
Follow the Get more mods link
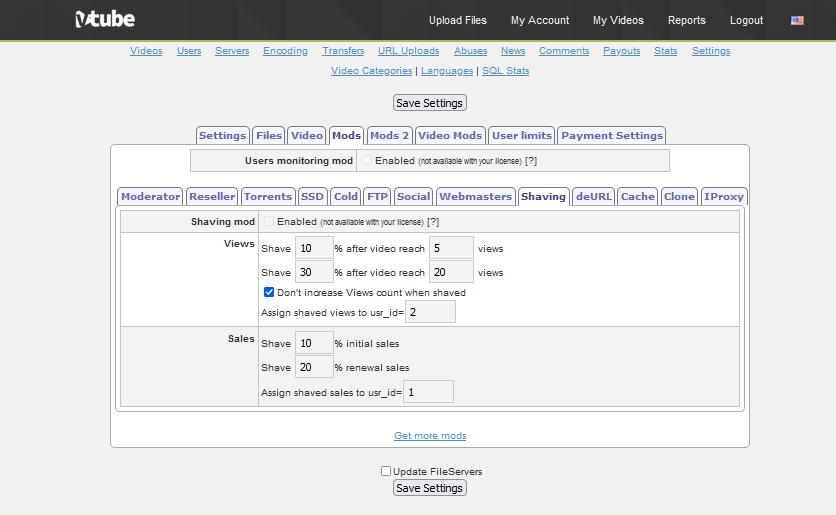[430, 436]
